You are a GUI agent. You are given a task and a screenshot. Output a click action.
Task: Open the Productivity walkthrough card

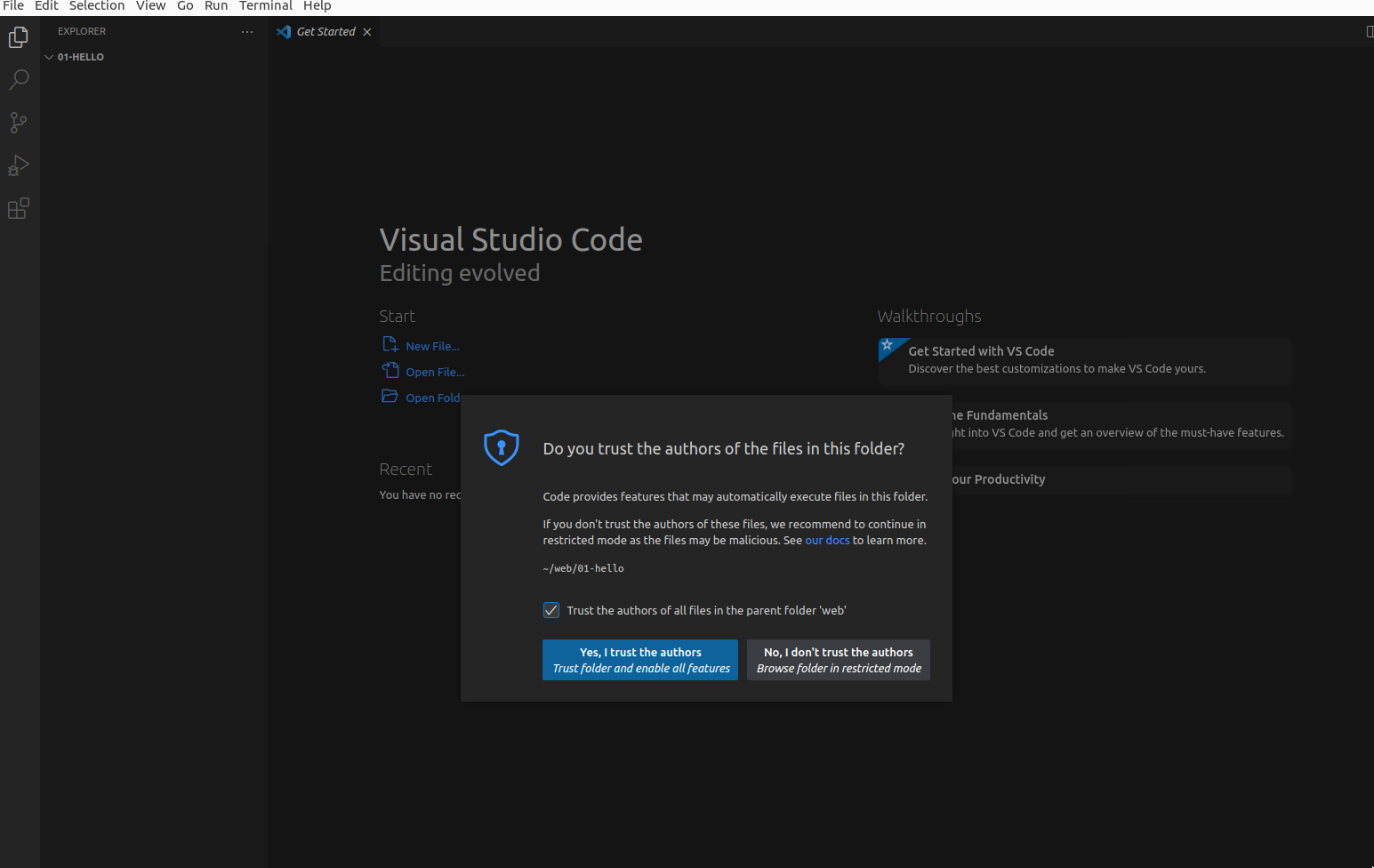[x=1121, y=479]
